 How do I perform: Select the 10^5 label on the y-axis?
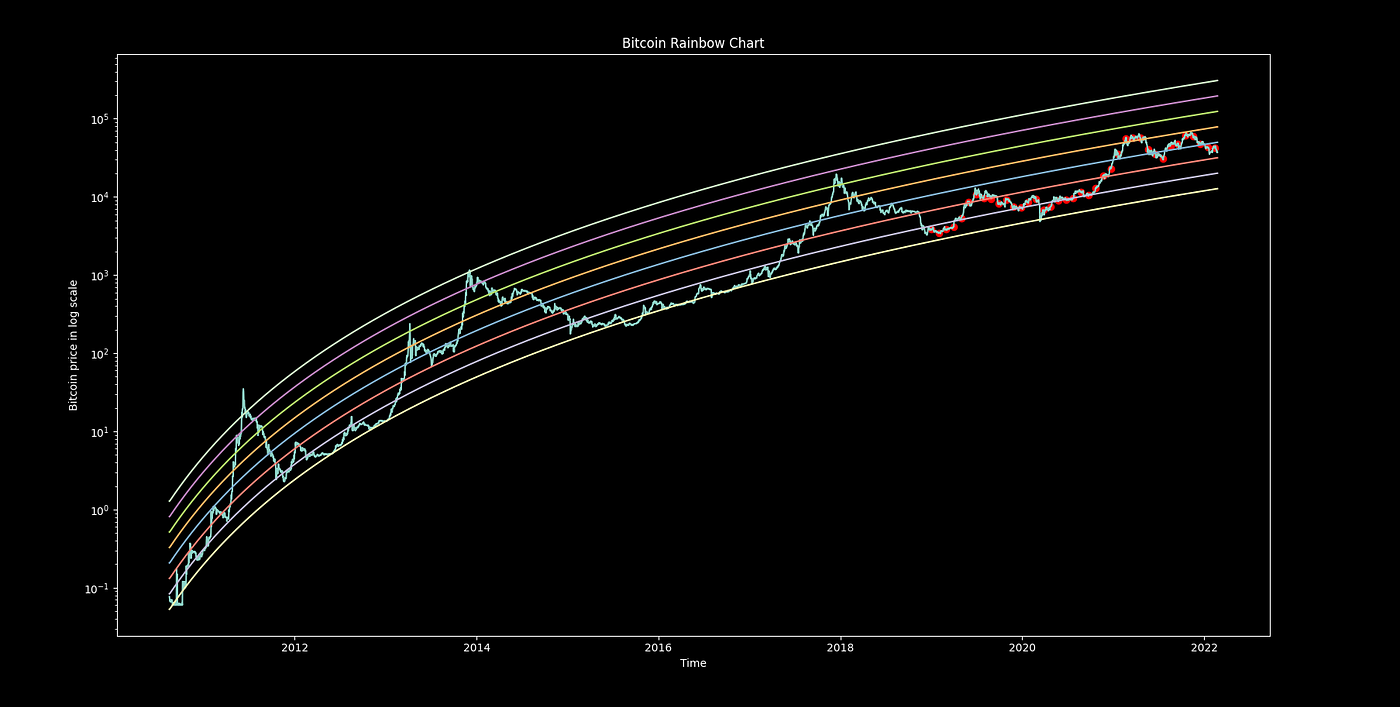(x=100, y=117)
